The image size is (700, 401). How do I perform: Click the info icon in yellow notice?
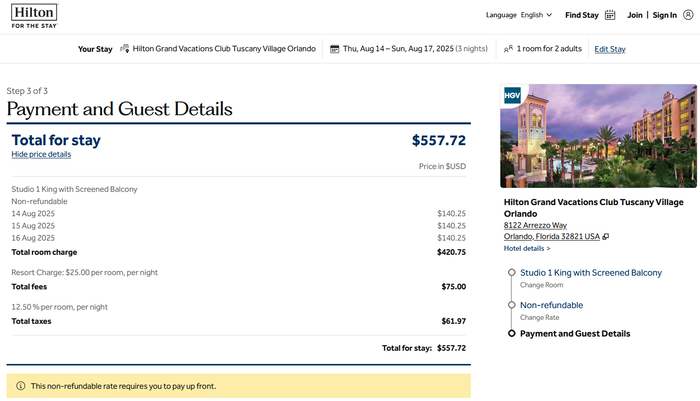(21, 386)
